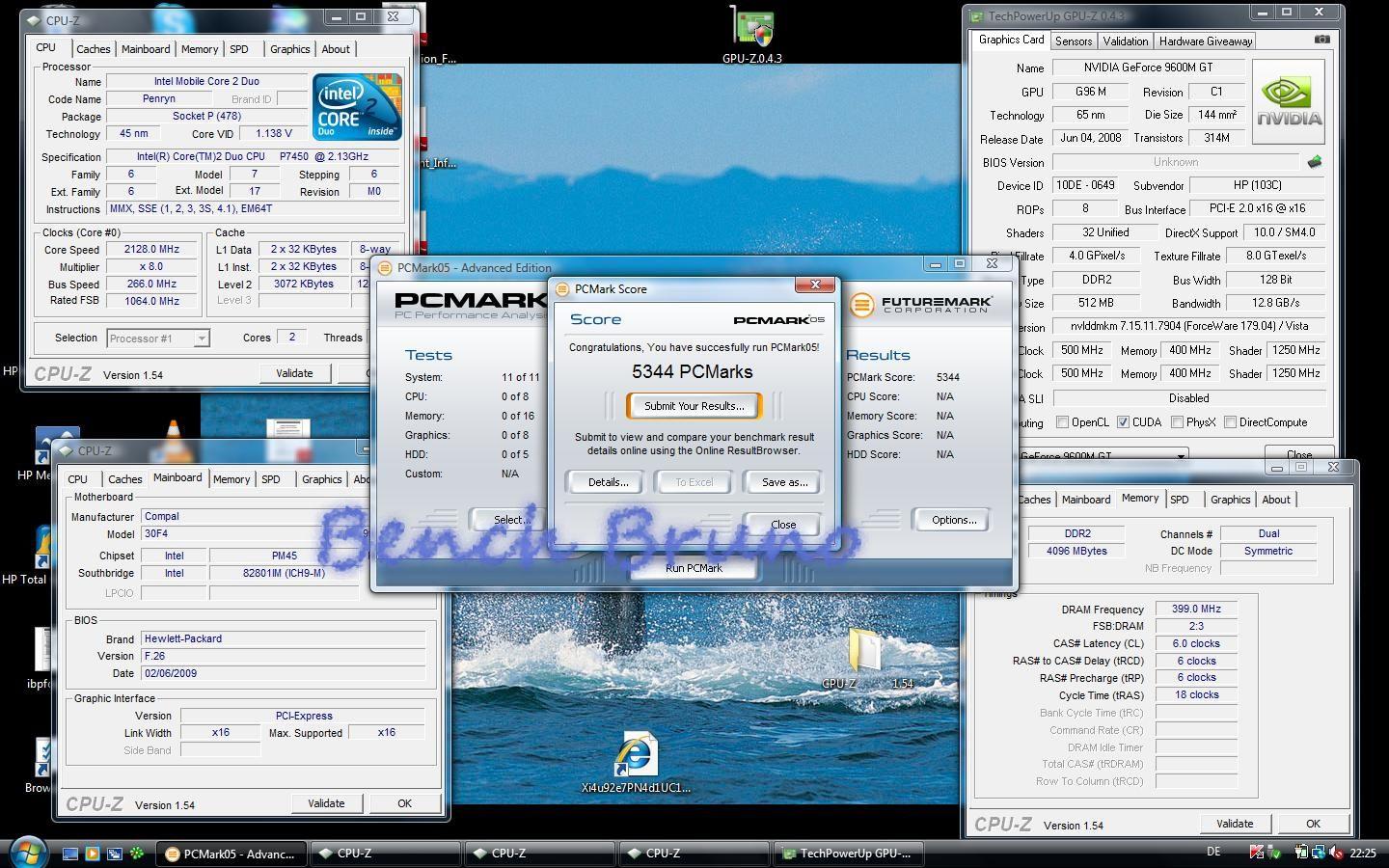Image resolution: width=1389 pixels, height=868 pixels.
Task: Click the volume tray icon
Action: pos(1336,853)
